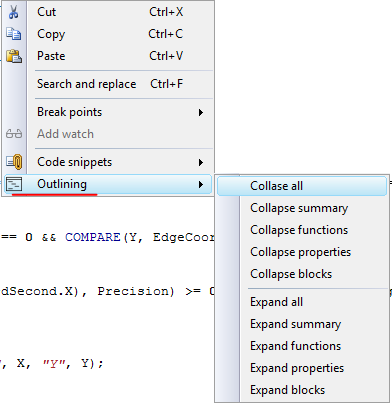Choose Expand all menu item
Screen dimensions: 392x407
tap(302, 302)
